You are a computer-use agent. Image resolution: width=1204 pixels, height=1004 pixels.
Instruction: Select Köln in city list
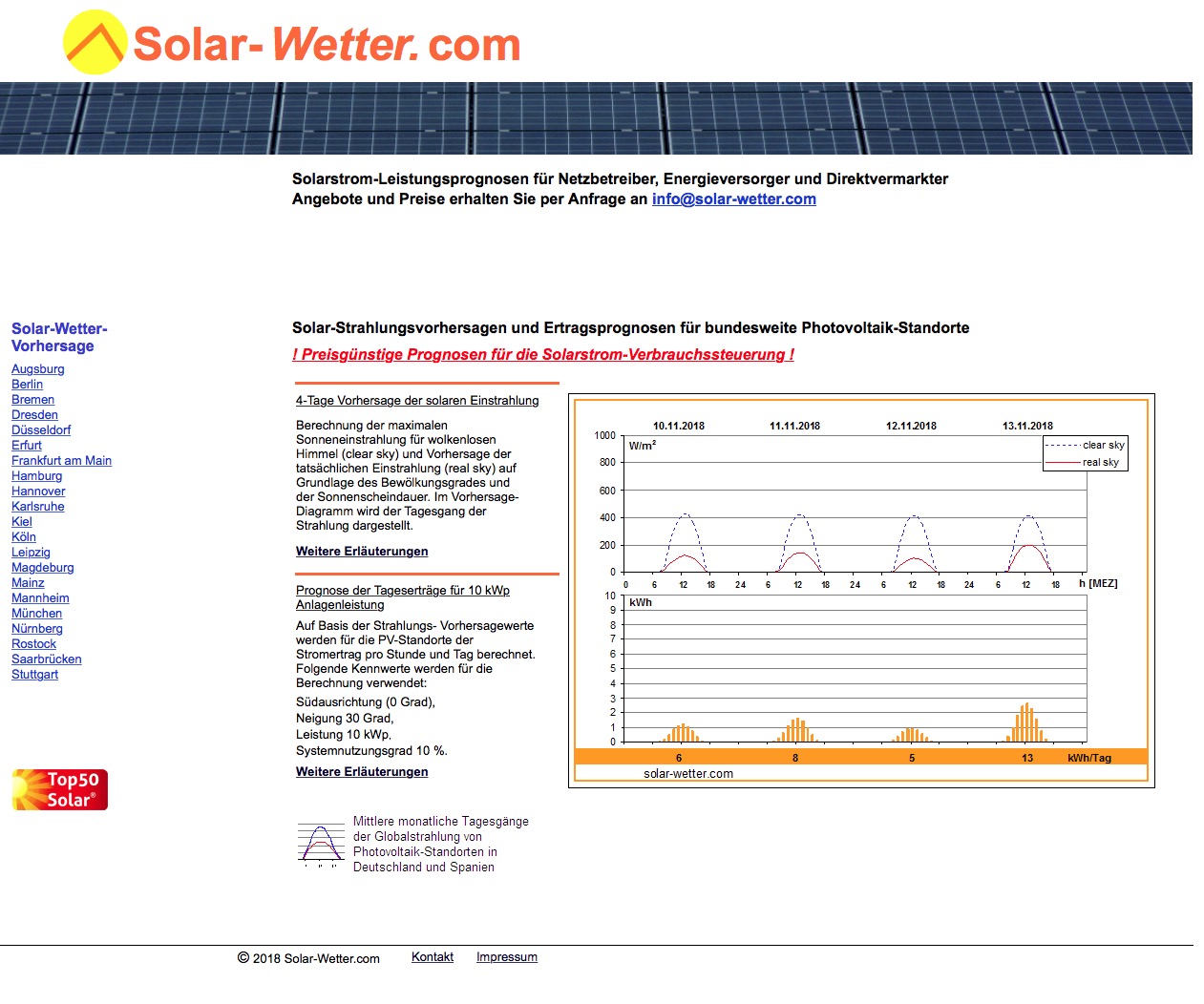click(x=24, y=536)
